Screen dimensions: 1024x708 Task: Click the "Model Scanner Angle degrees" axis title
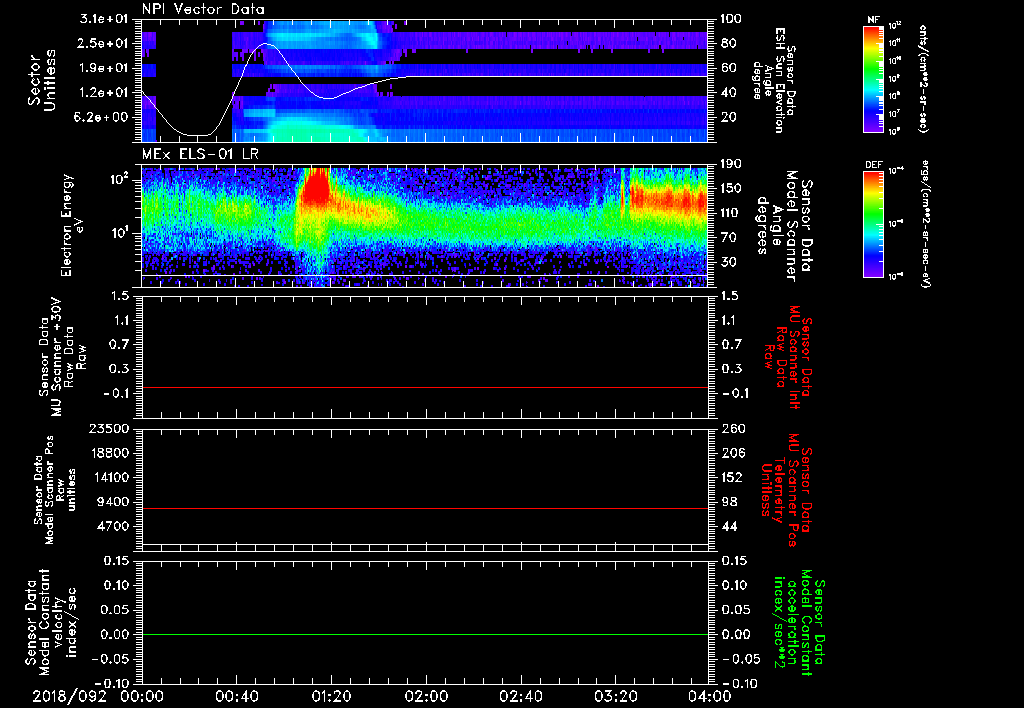(x=775, y=225)
